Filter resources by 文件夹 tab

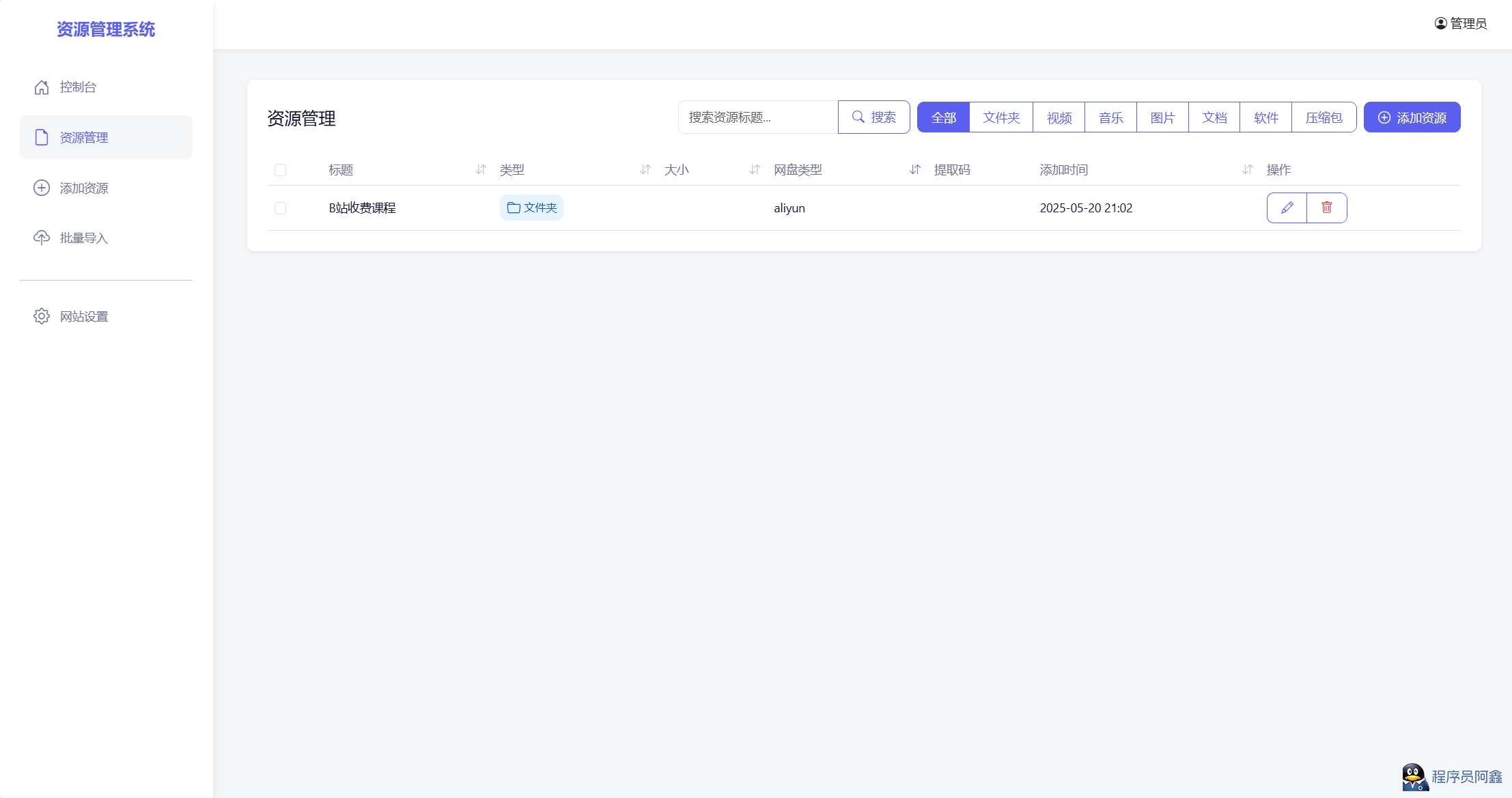pyautogui.click(x=1001, y=117)
